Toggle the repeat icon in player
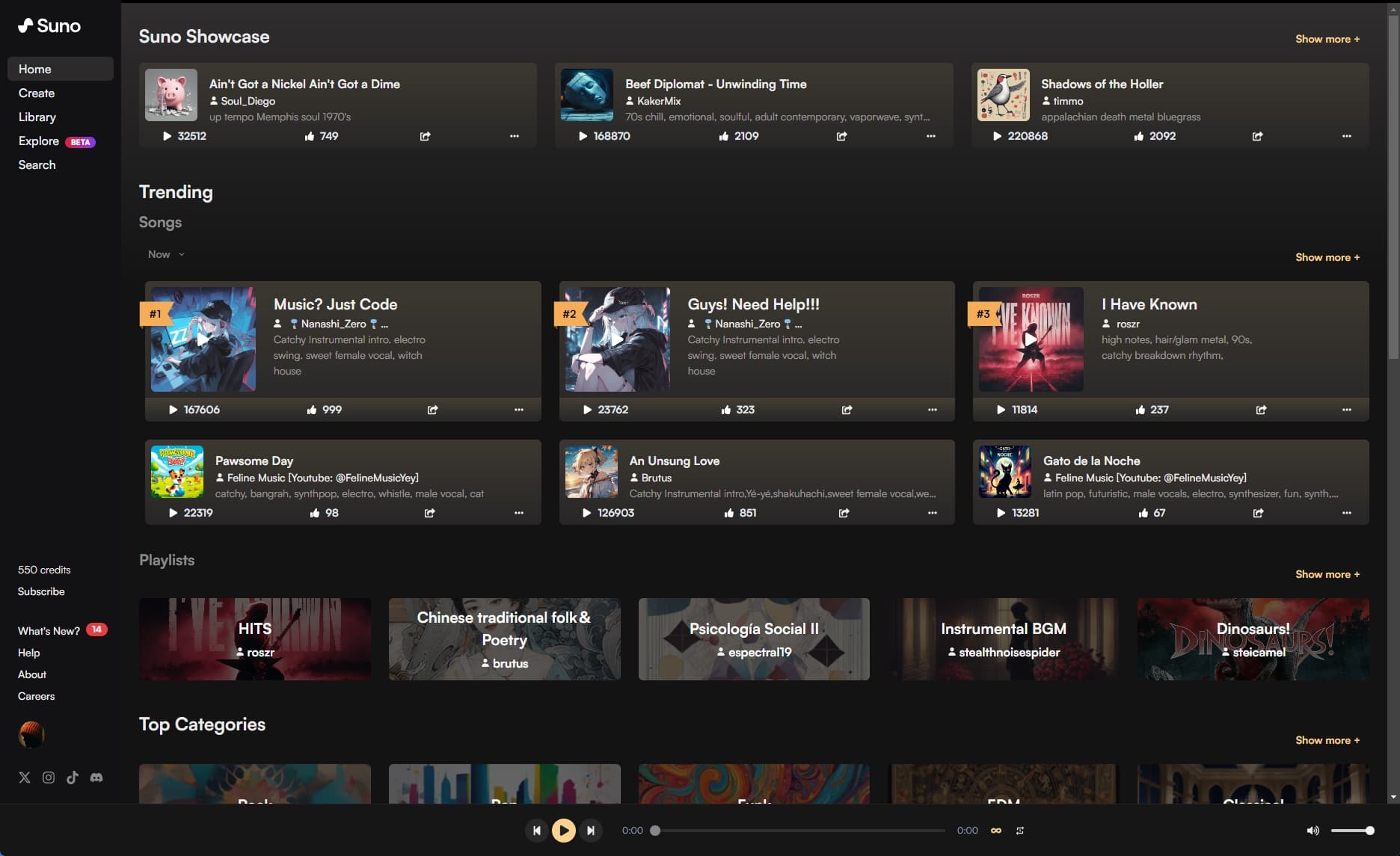This screenshot has height=856, width=1400. [1020, 831]
